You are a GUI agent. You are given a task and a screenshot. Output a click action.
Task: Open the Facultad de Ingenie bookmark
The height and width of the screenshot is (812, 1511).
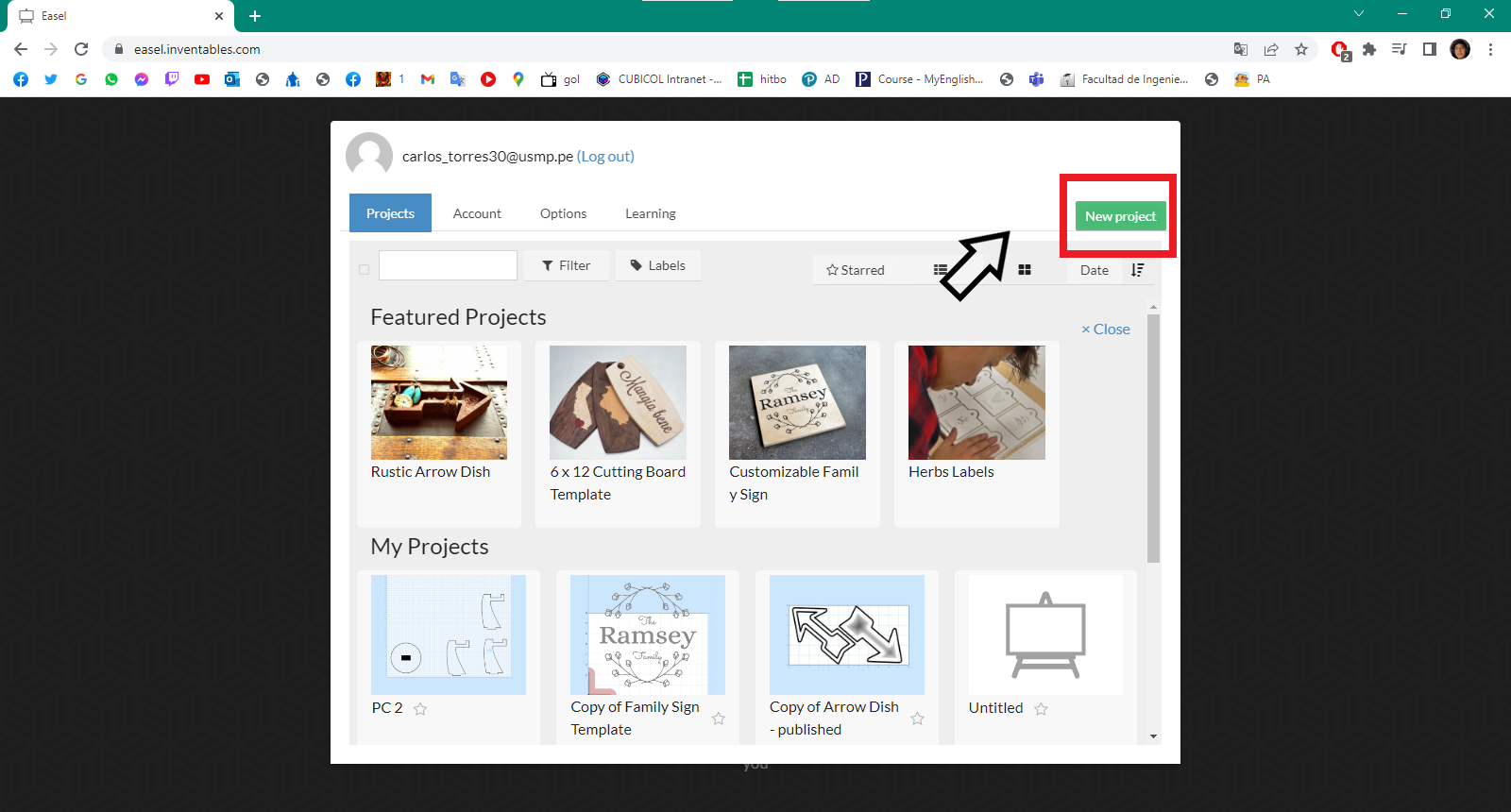(x=1124, y=79)
